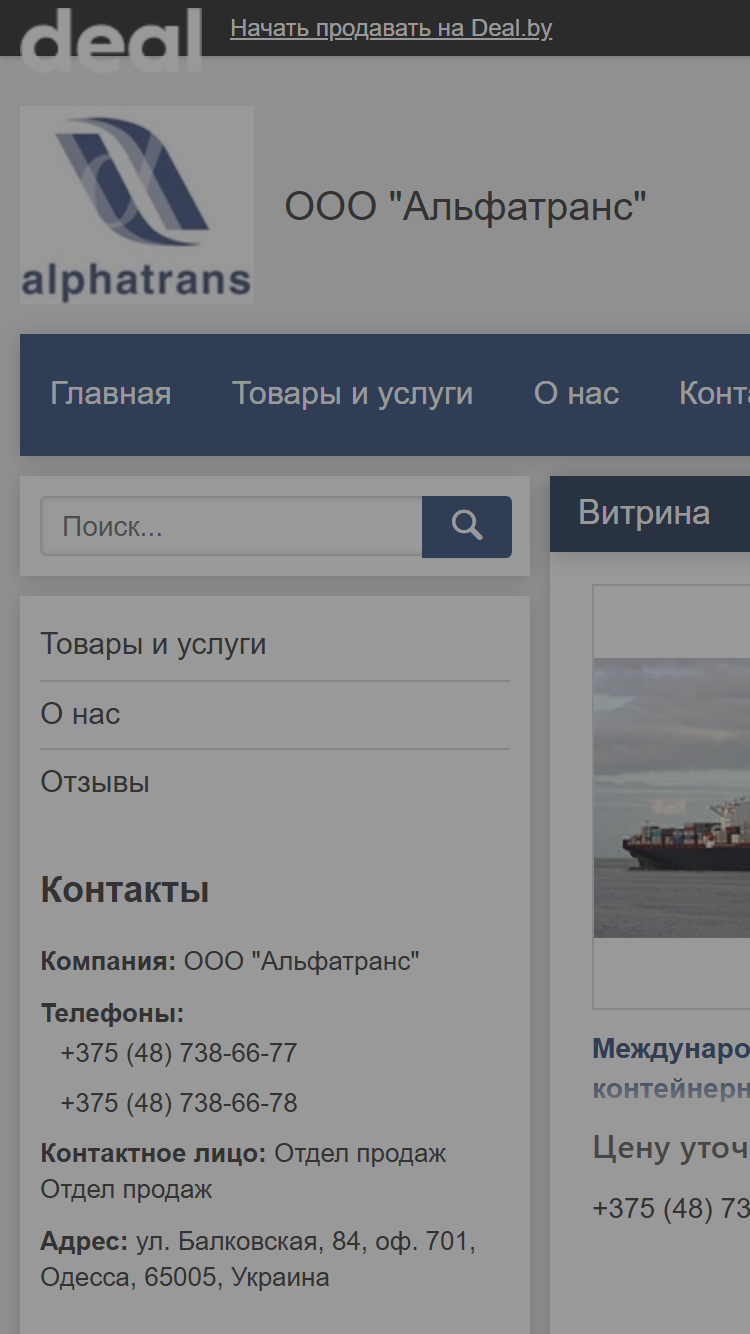Click phone number +375 (48) 738-66-78

click(179, 1103)
